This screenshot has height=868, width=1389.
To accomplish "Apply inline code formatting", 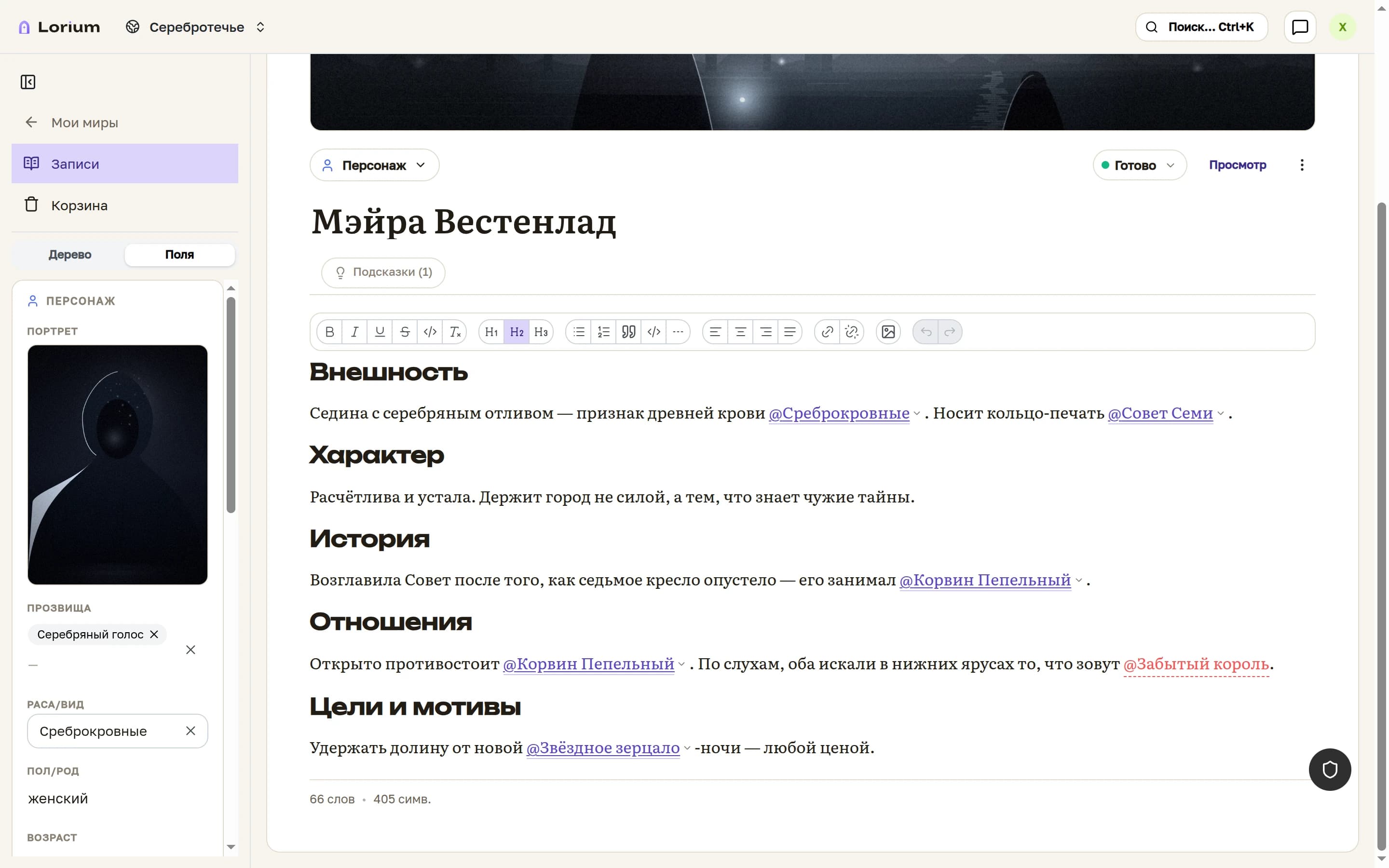I will click(430, 332).
